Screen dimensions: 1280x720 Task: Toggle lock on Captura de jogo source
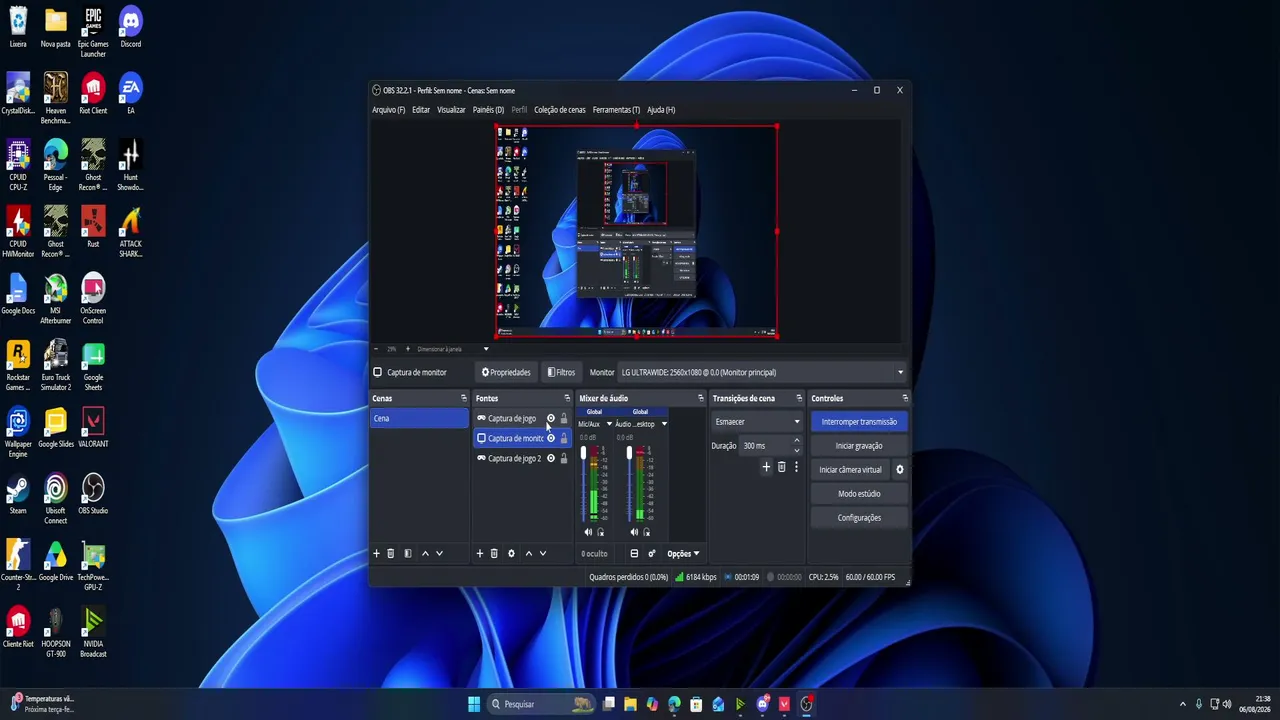[563, 418]
